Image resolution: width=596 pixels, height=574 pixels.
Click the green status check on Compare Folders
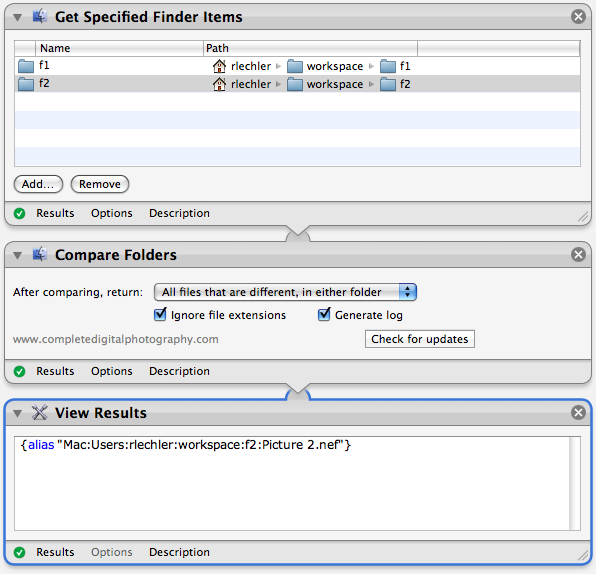coord(19,371)
